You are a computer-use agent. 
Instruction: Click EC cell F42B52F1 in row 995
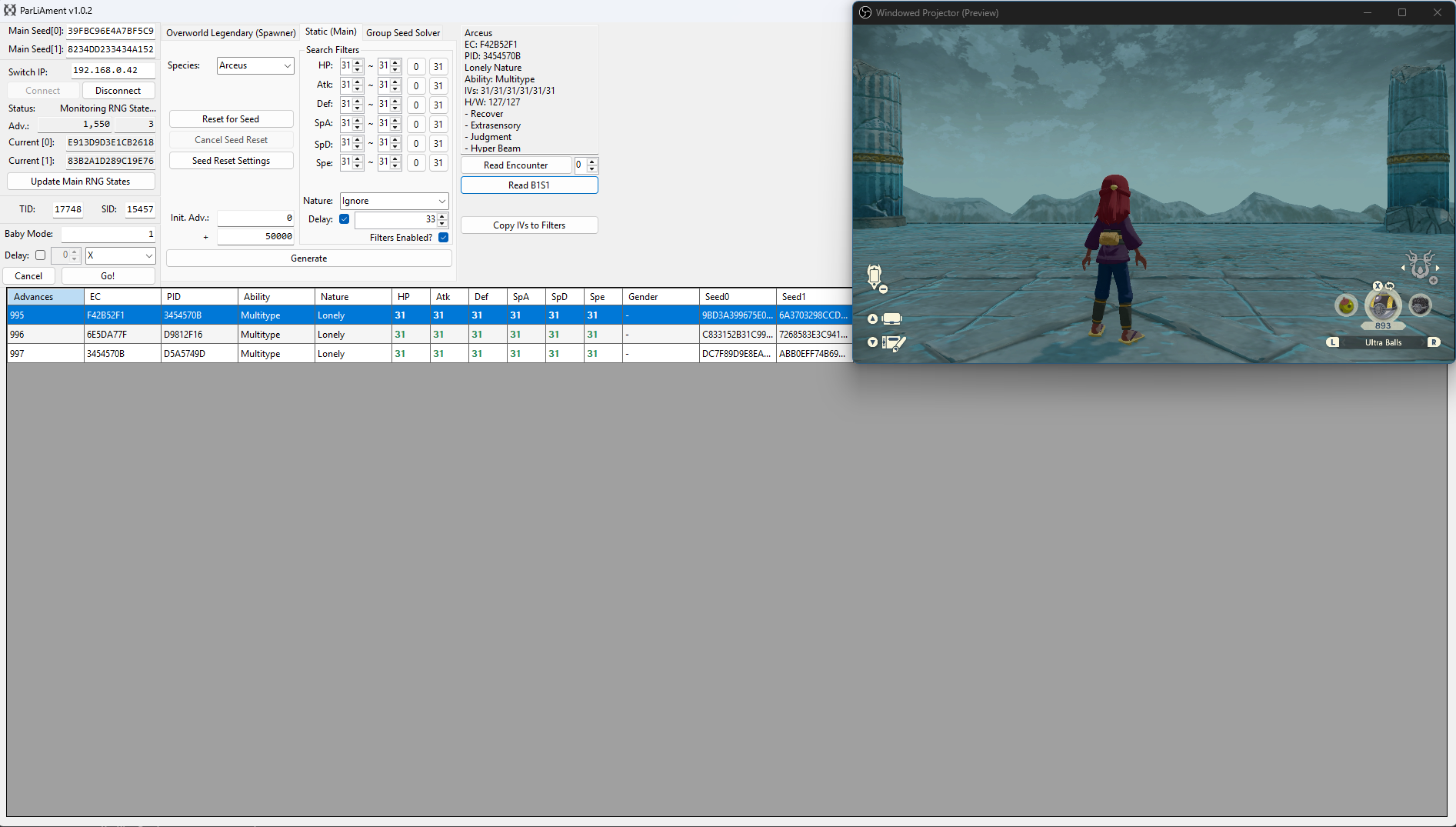[x=122, y=315]
